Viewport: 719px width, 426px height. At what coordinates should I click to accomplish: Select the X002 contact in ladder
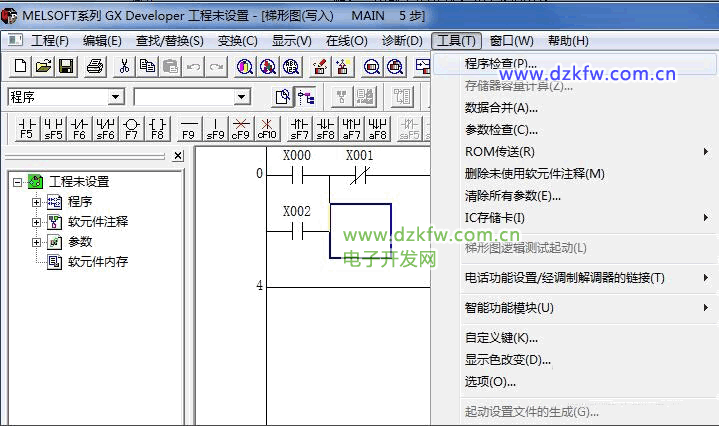coord(298,232)
